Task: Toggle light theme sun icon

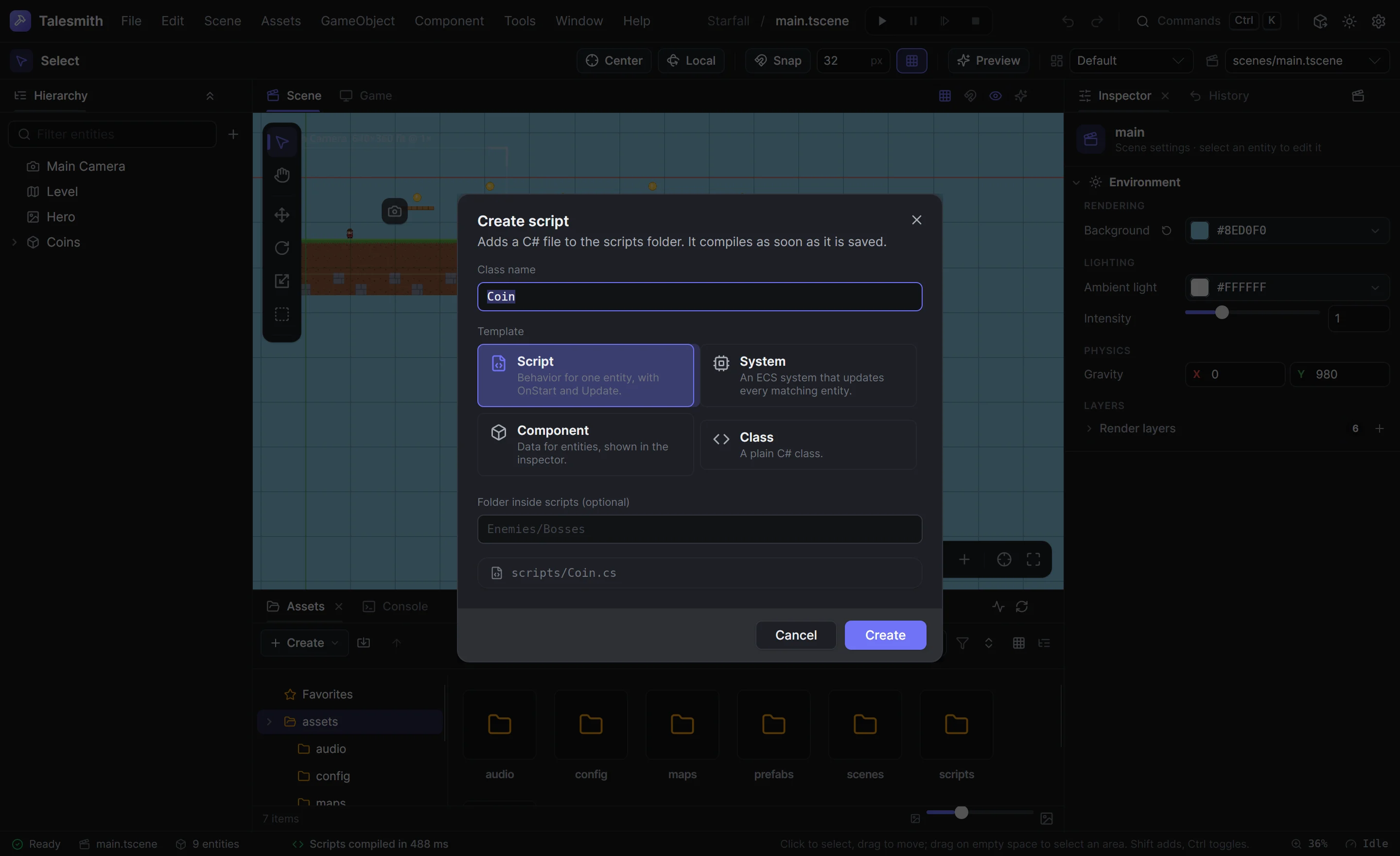Action: tap(1349, 21)
